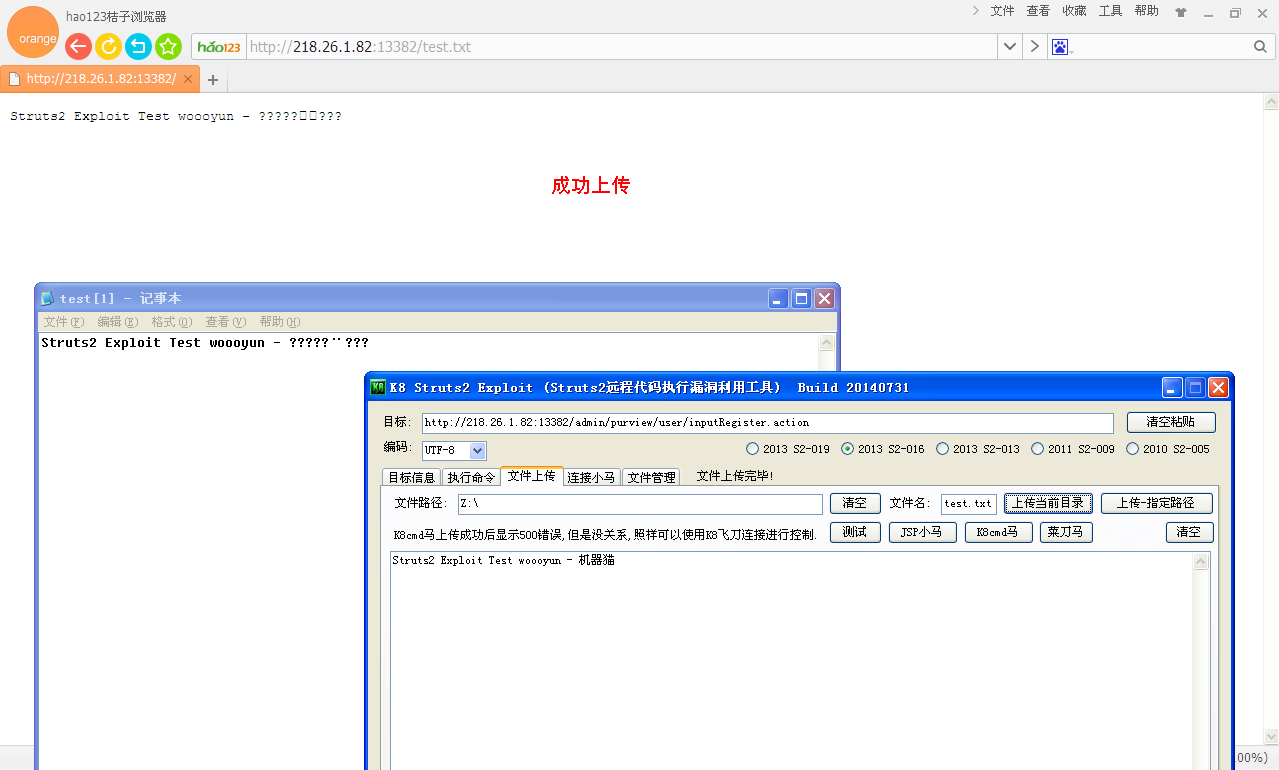Switch to the 文件管理 tab
Image resolution: width=1279 pixels, height=770 pixels.
(652, 477)
